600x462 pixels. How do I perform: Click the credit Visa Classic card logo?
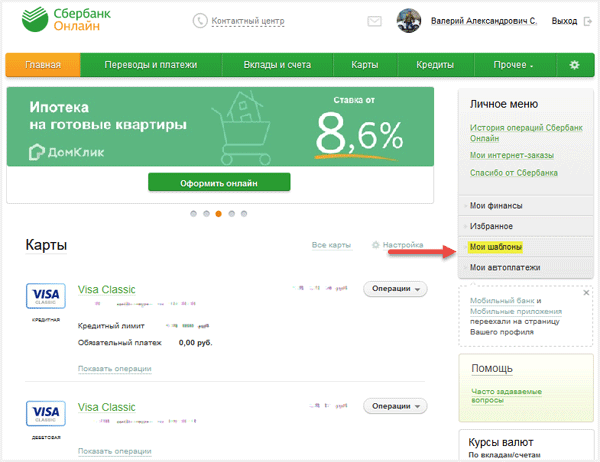[x=46, y=296]
